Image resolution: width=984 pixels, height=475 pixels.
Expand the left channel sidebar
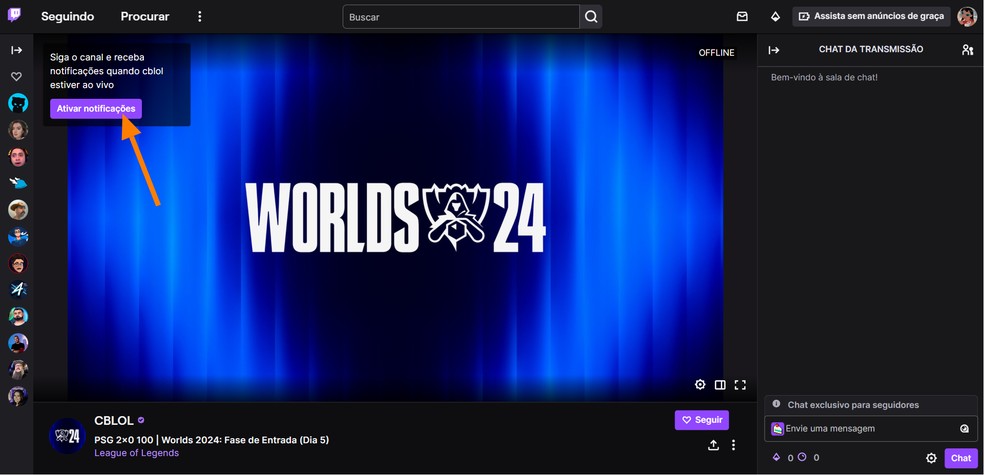point(16,50)
